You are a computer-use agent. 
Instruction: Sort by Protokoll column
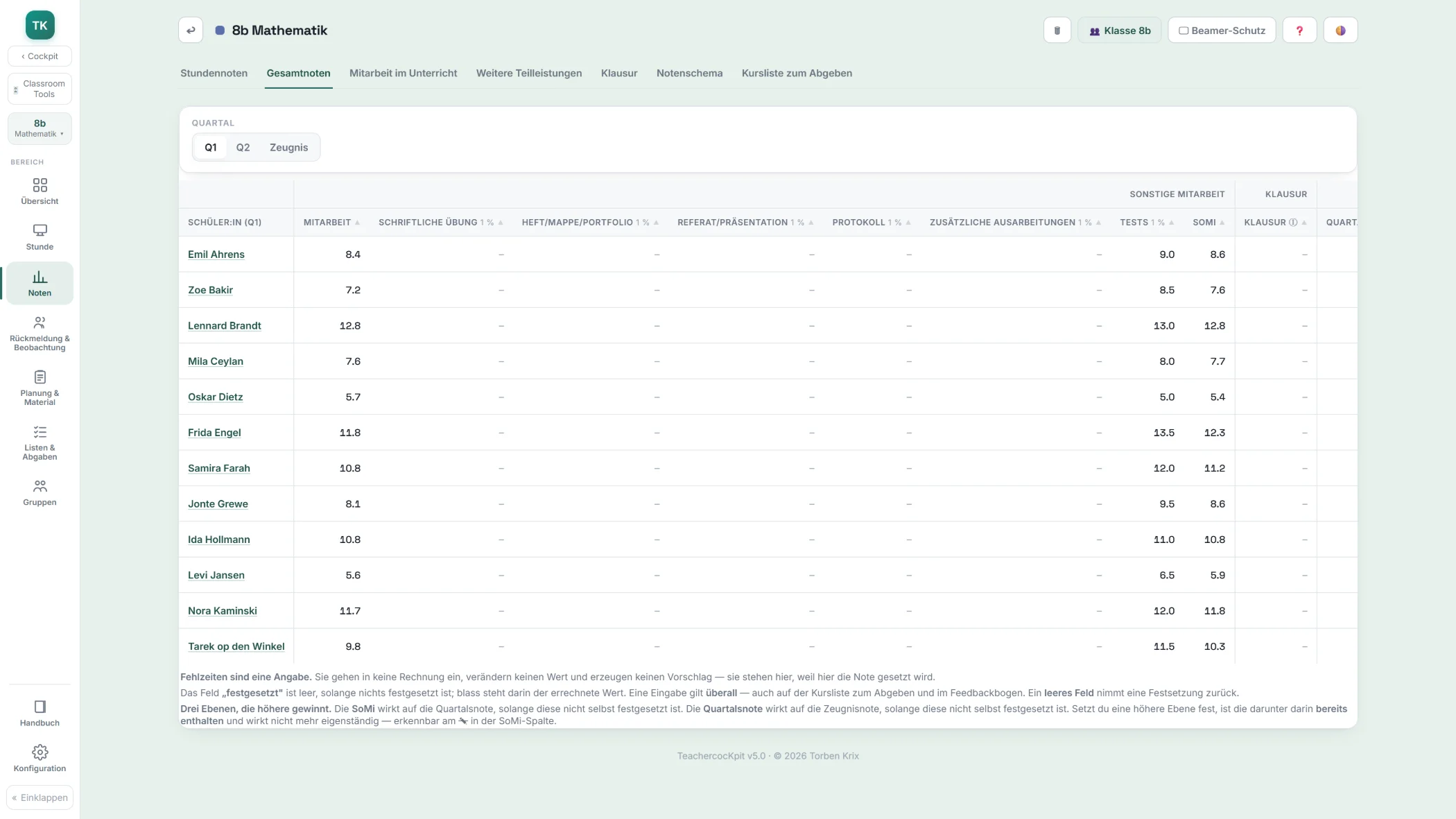tap(872, 223)
